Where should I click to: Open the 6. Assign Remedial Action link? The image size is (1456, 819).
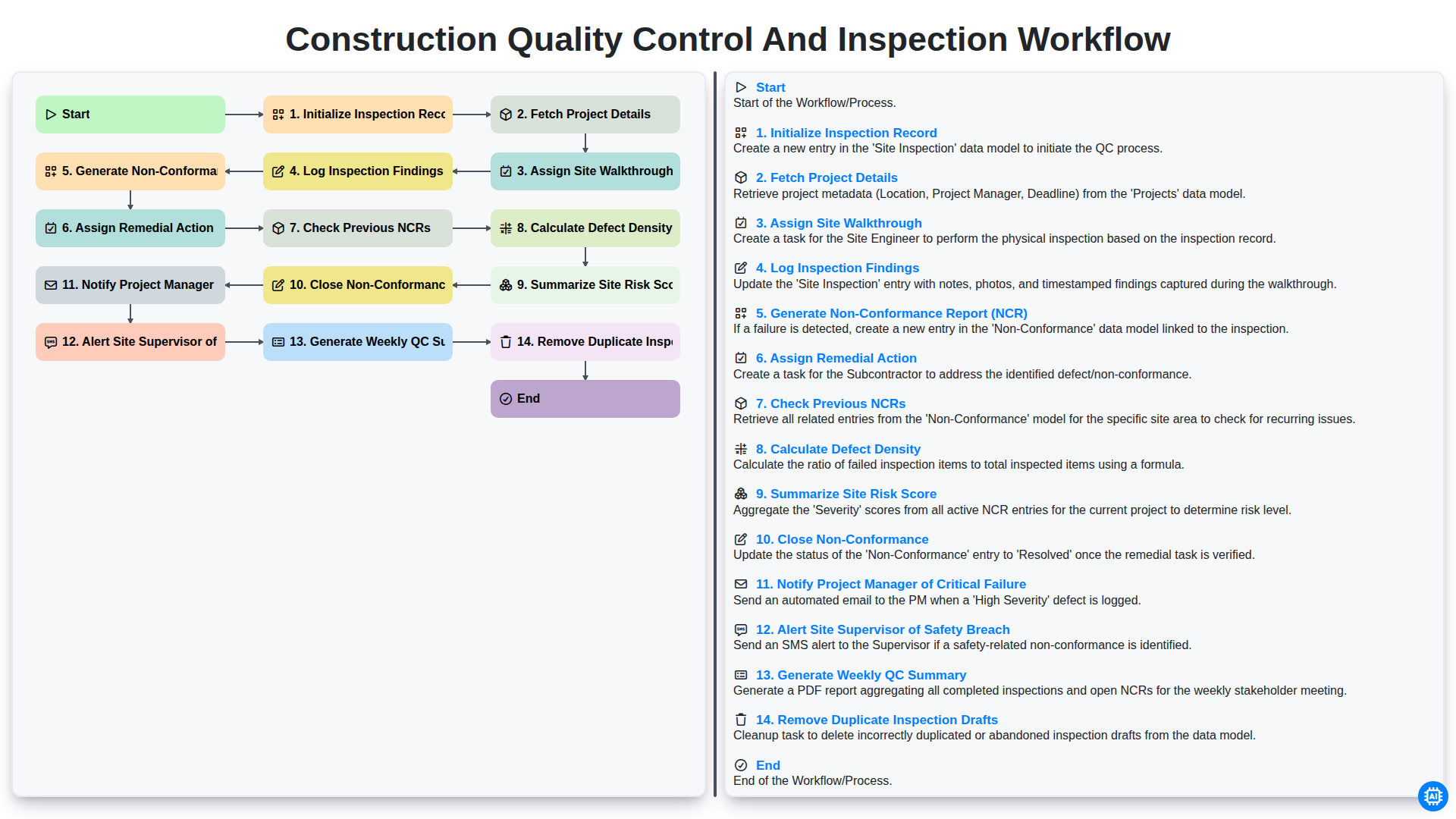(x=836, y=358)
